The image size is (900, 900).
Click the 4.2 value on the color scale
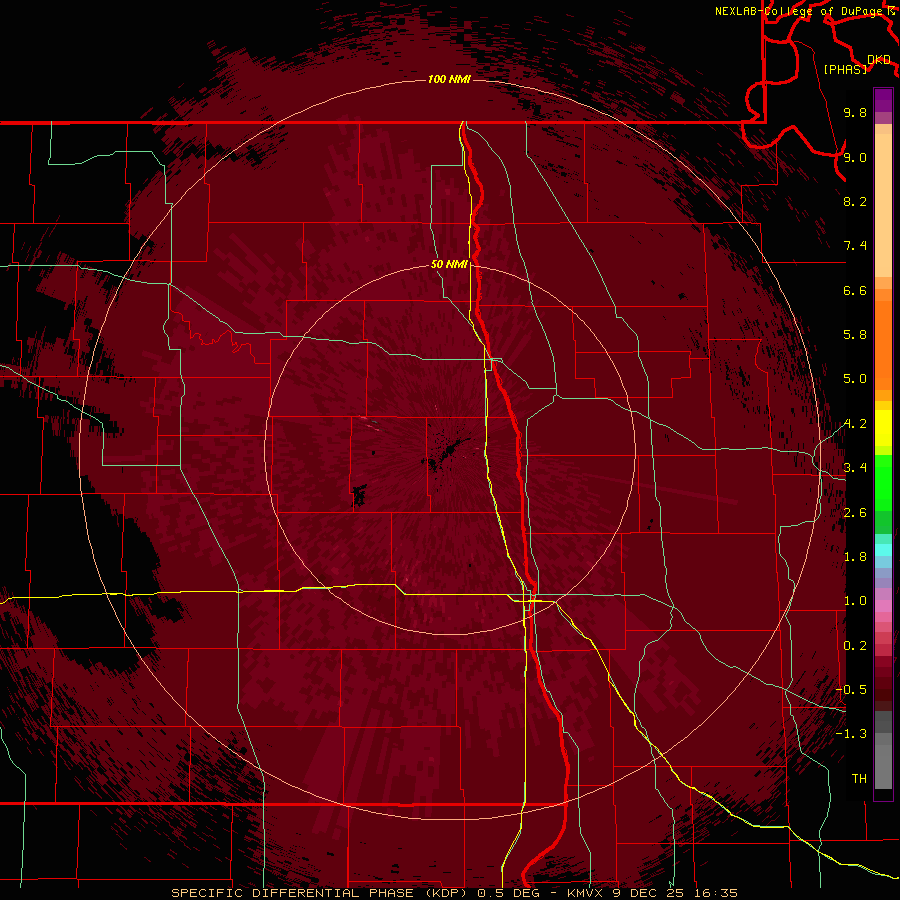(855, 424)
